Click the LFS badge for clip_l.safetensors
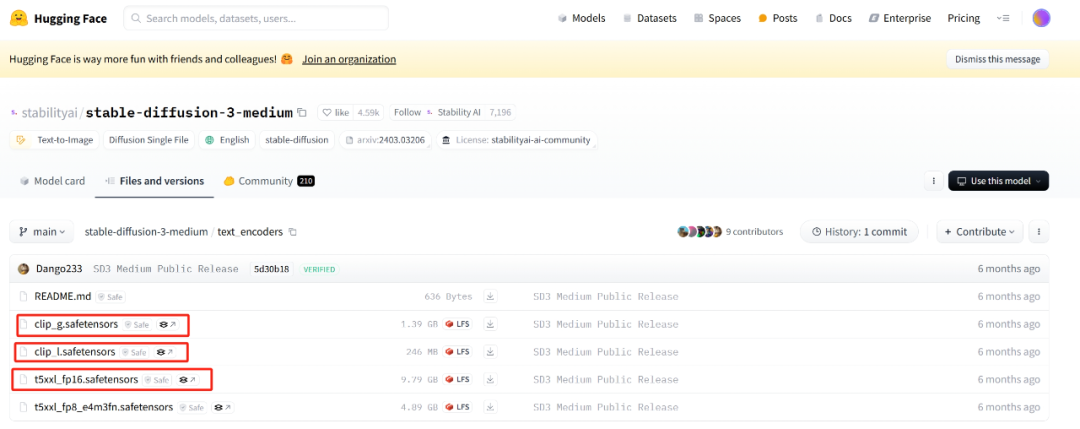The height and width of the screenshot is (429, 1080). click(x=458, y=351)
